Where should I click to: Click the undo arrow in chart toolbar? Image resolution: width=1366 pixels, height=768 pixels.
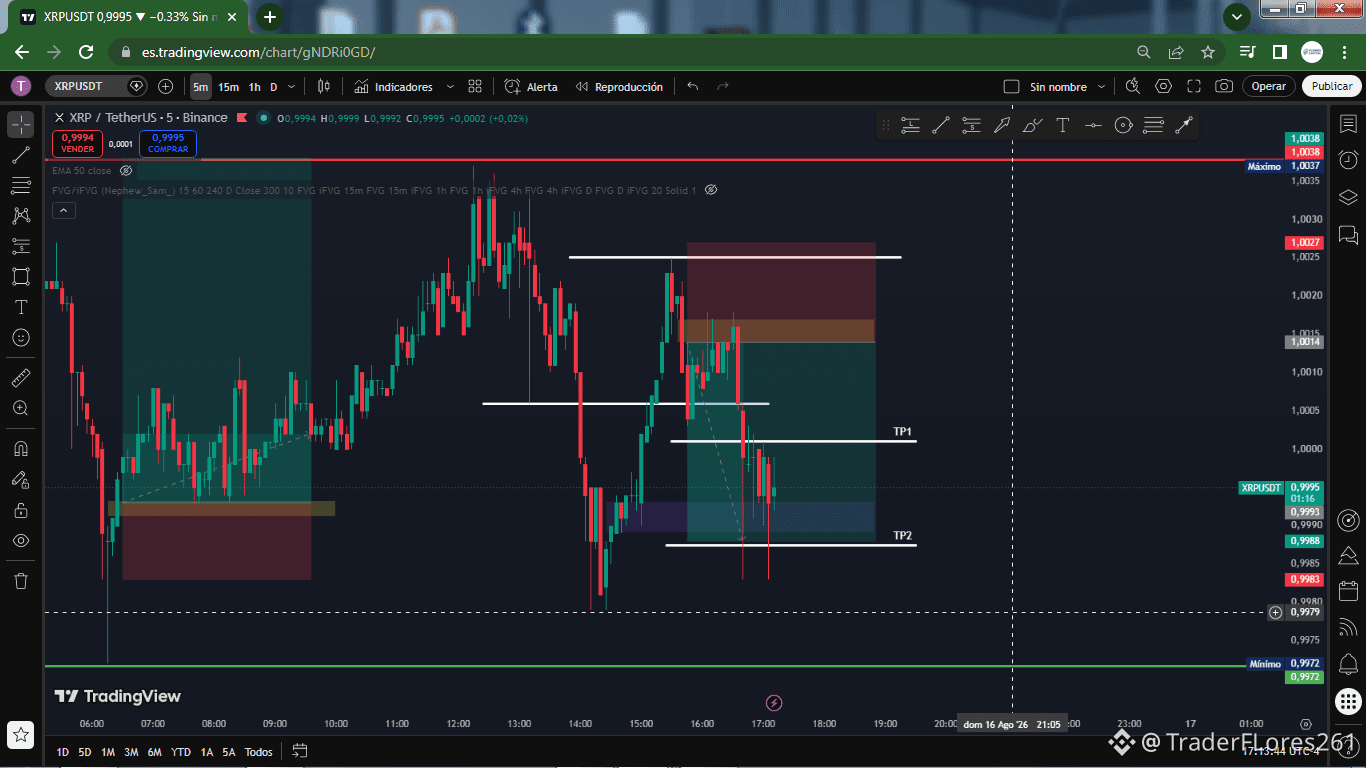point(693,87)
